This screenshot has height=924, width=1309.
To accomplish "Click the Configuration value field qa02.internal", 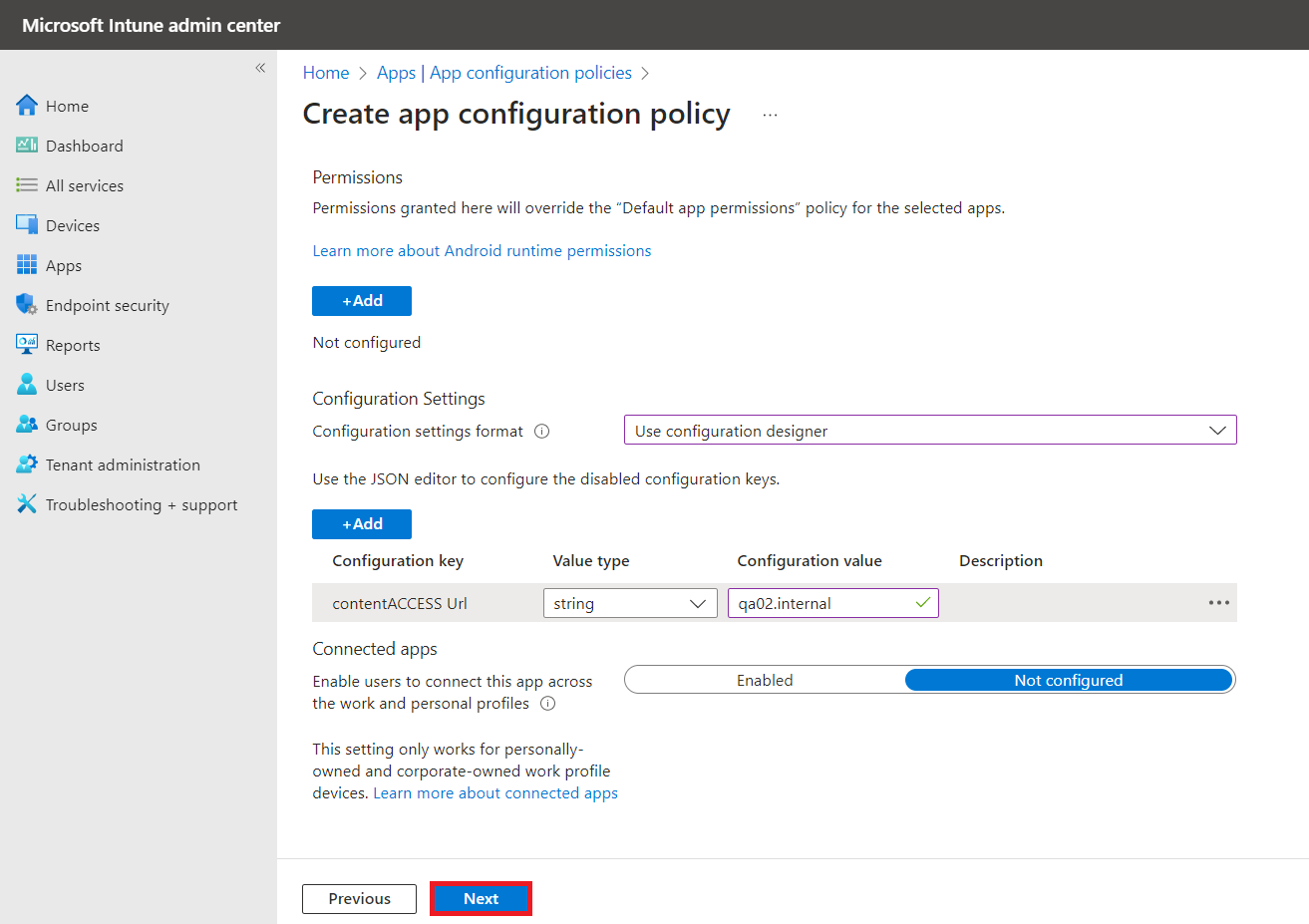I will coord(822,603).
